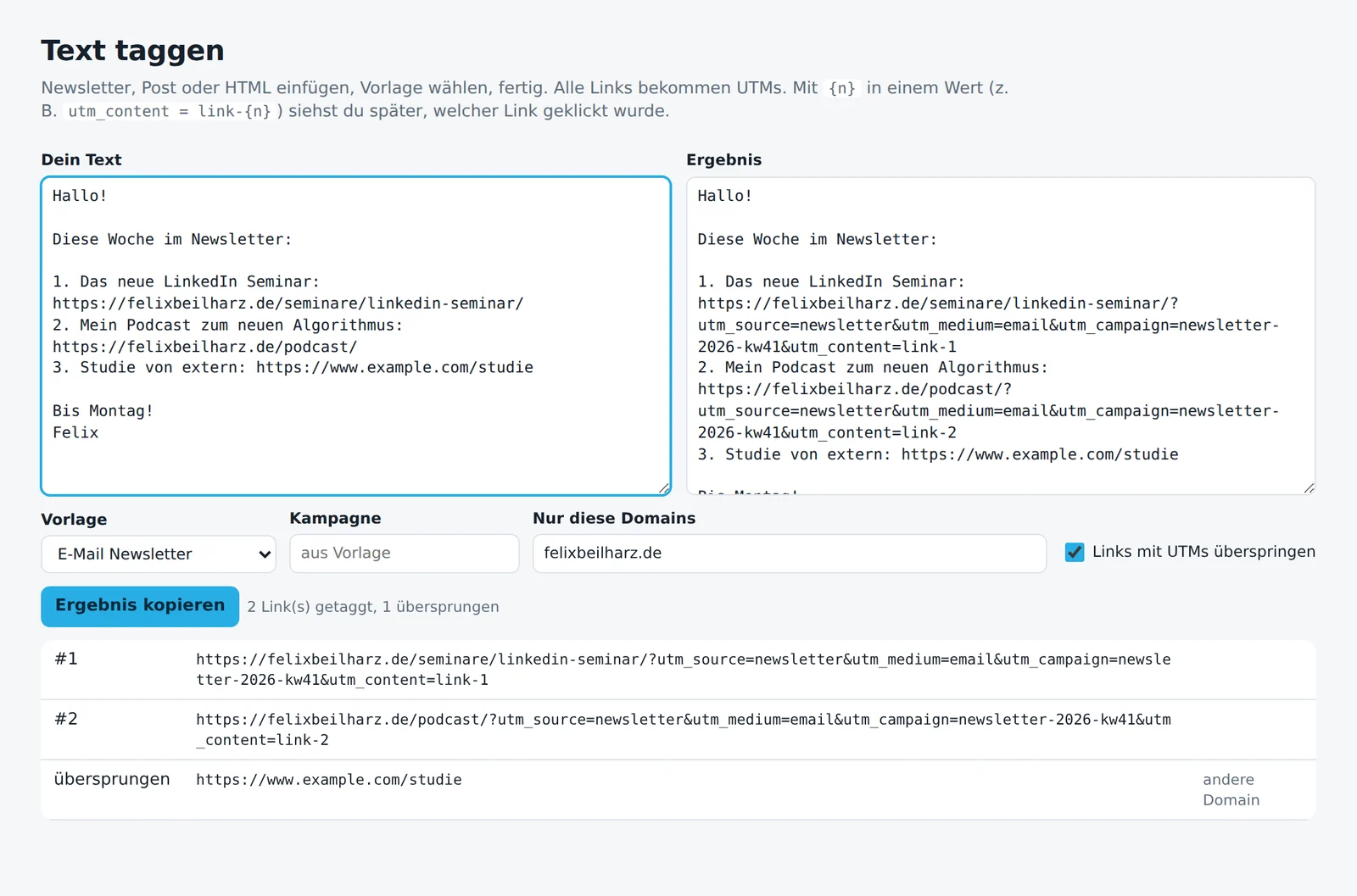Click the skipped URL 'https://www.example.com/studie'
Image resolution: width=1357 pixels, height=896 pixels.
[329, 780]
